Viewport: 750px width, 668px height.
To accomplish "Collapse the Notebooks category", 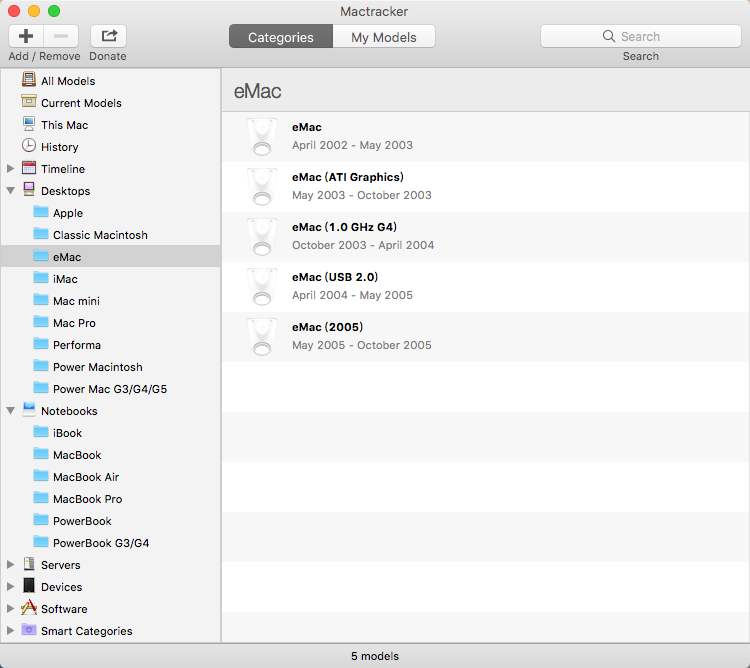I will [x=11, y=410].
